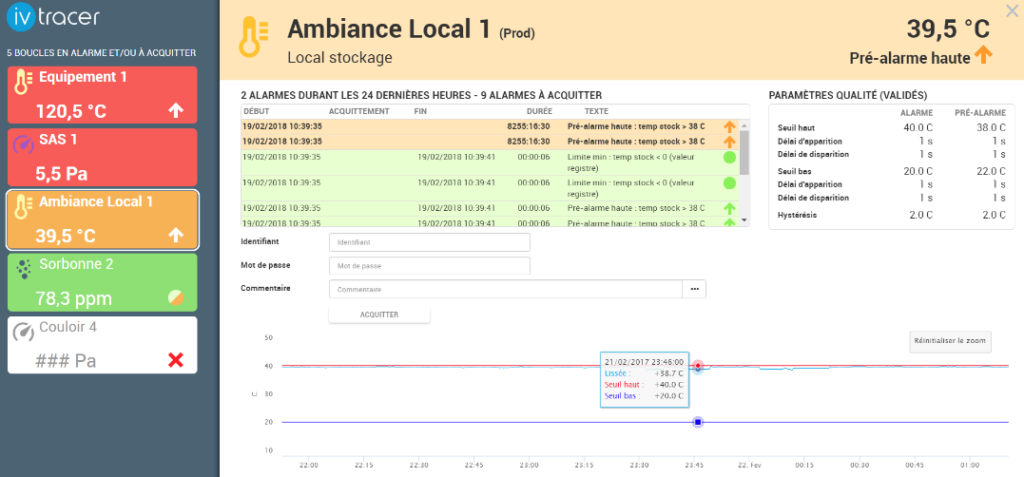Click the TEXTE column header
1024x477 pixels.
click(x=596, y=111)
